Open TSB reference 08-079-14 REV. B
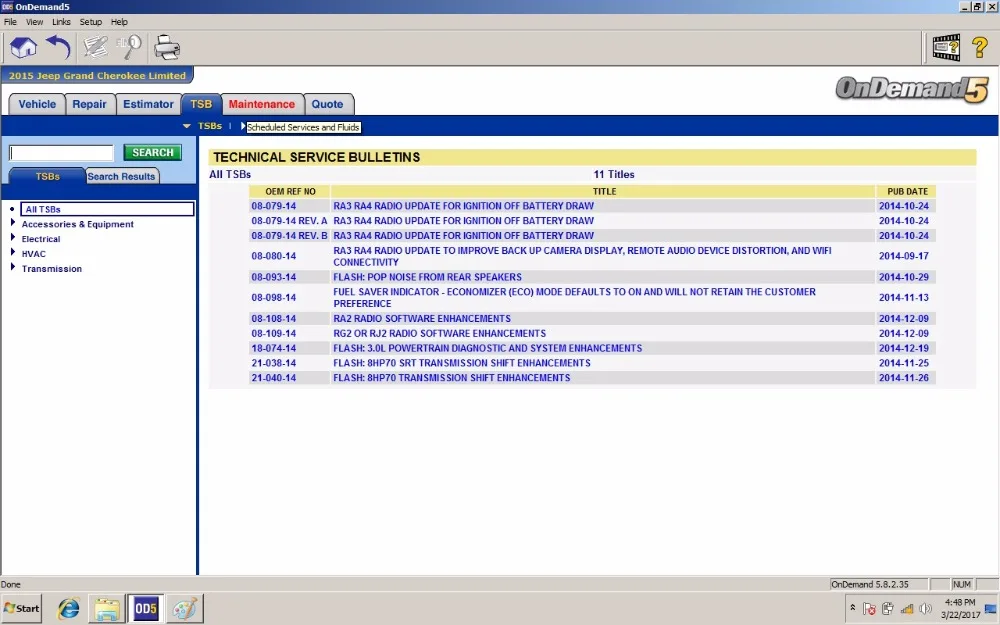1000x625 pixels. coord(289,235)
